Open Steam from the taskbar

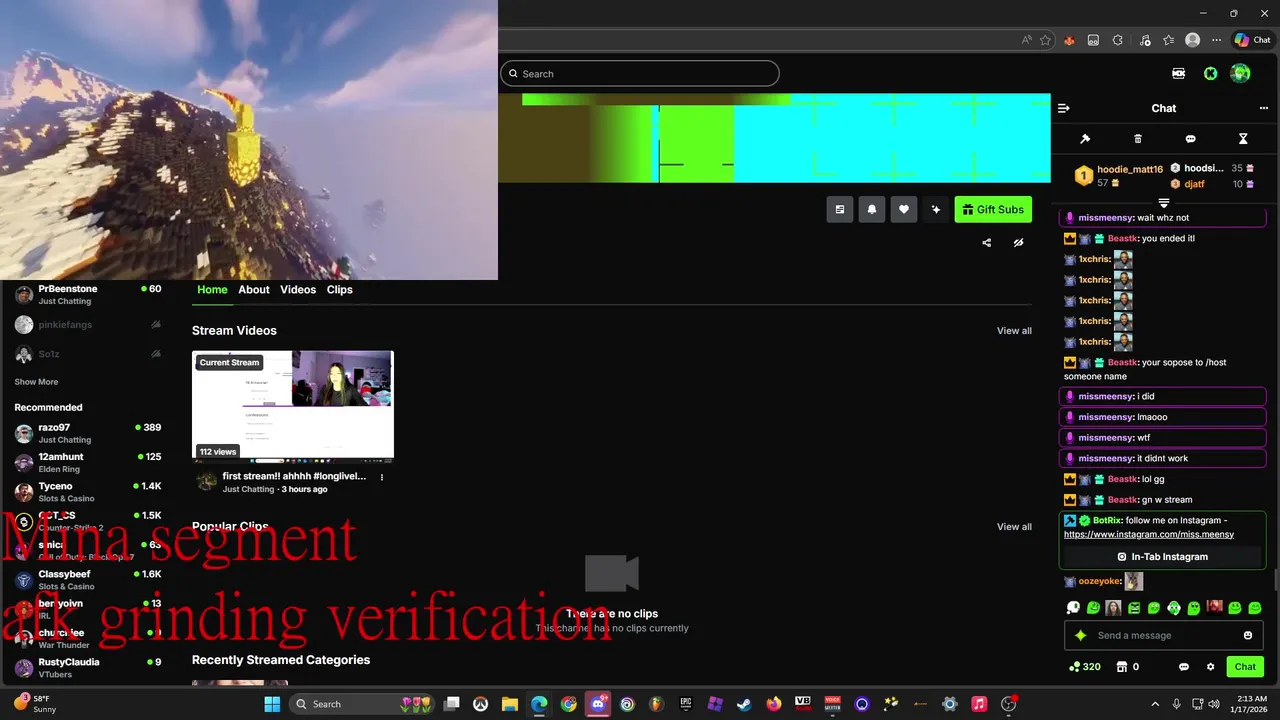tap(744, 704)
